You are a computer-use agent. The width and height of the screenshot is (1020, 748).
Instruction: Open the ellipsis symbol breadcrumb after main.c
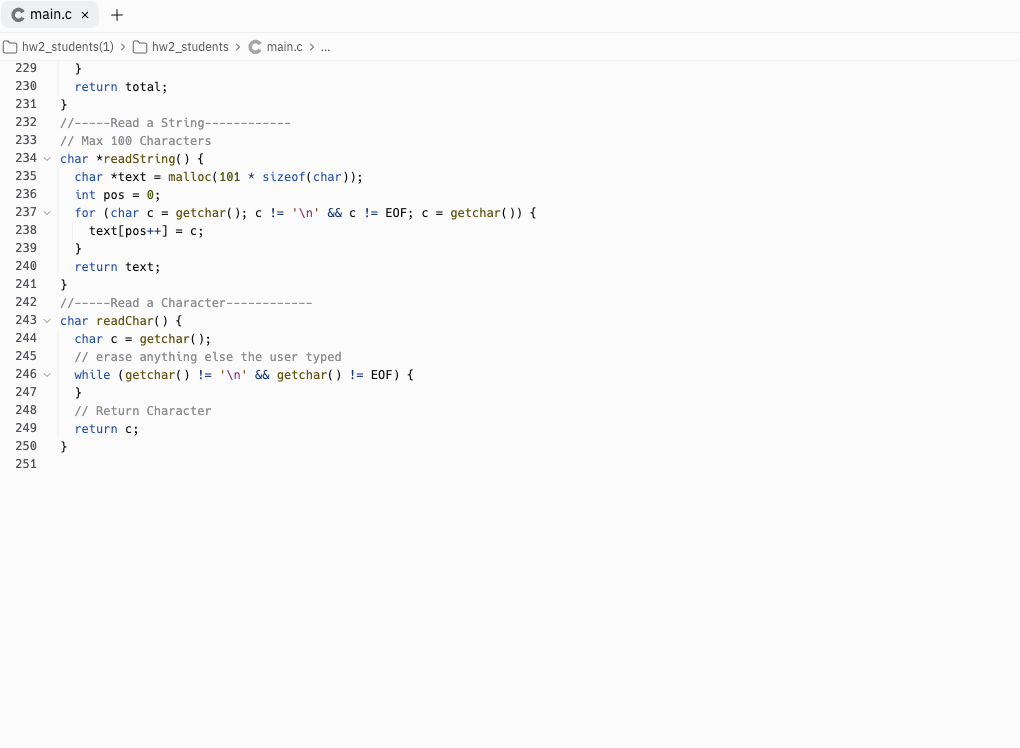(326, 46)
